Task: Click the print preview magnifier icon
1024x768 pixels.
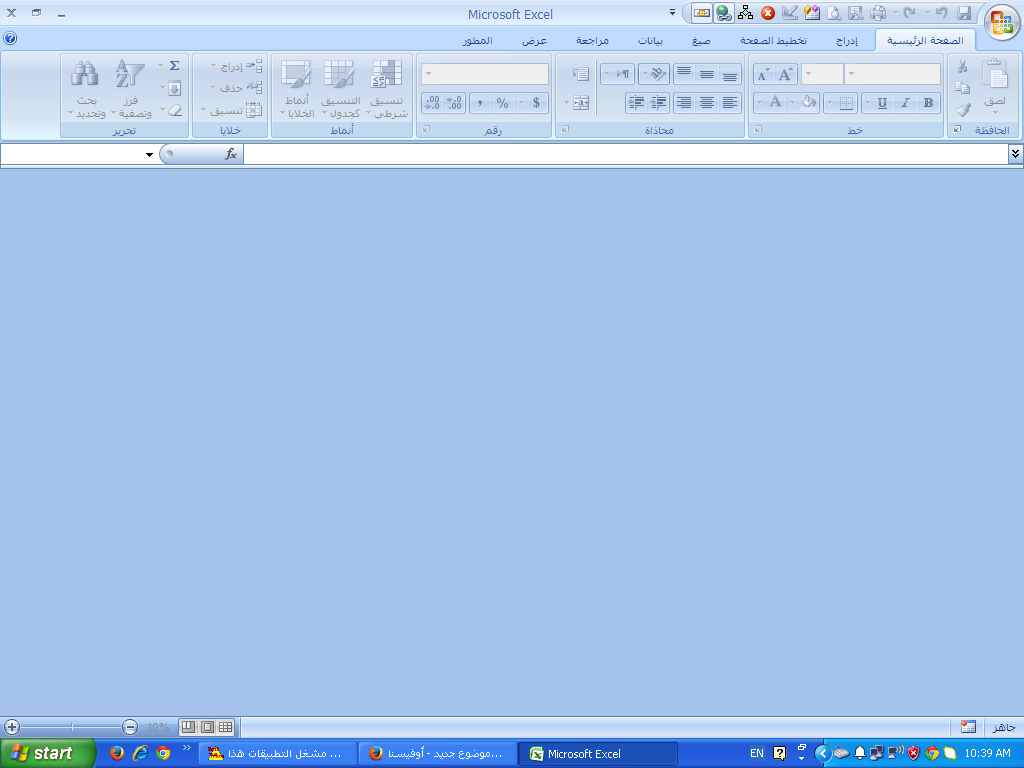Action: pos(834,13)
